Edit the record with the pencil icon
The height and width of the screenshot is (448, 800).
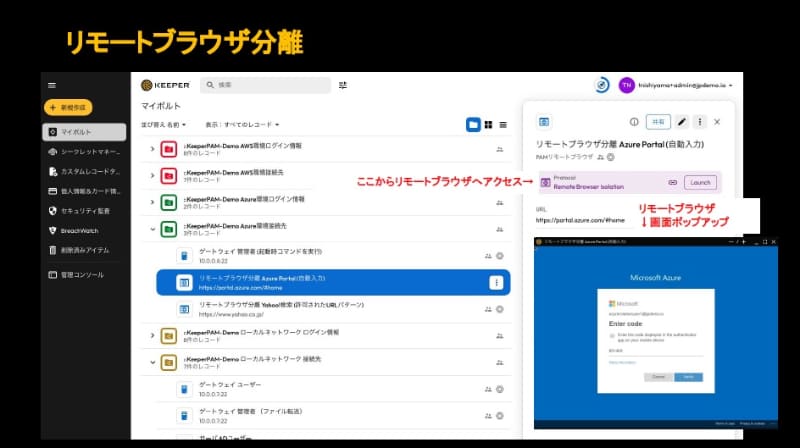pos(682,122)
